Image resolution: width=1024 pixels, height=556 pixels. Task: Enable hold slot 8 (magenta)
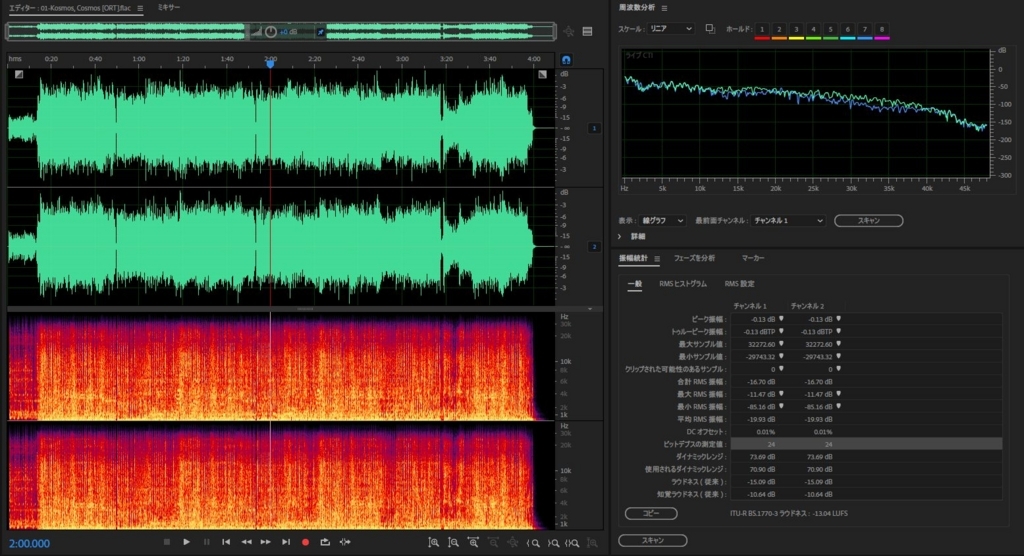pyautogui.click(x=882, y=29)
